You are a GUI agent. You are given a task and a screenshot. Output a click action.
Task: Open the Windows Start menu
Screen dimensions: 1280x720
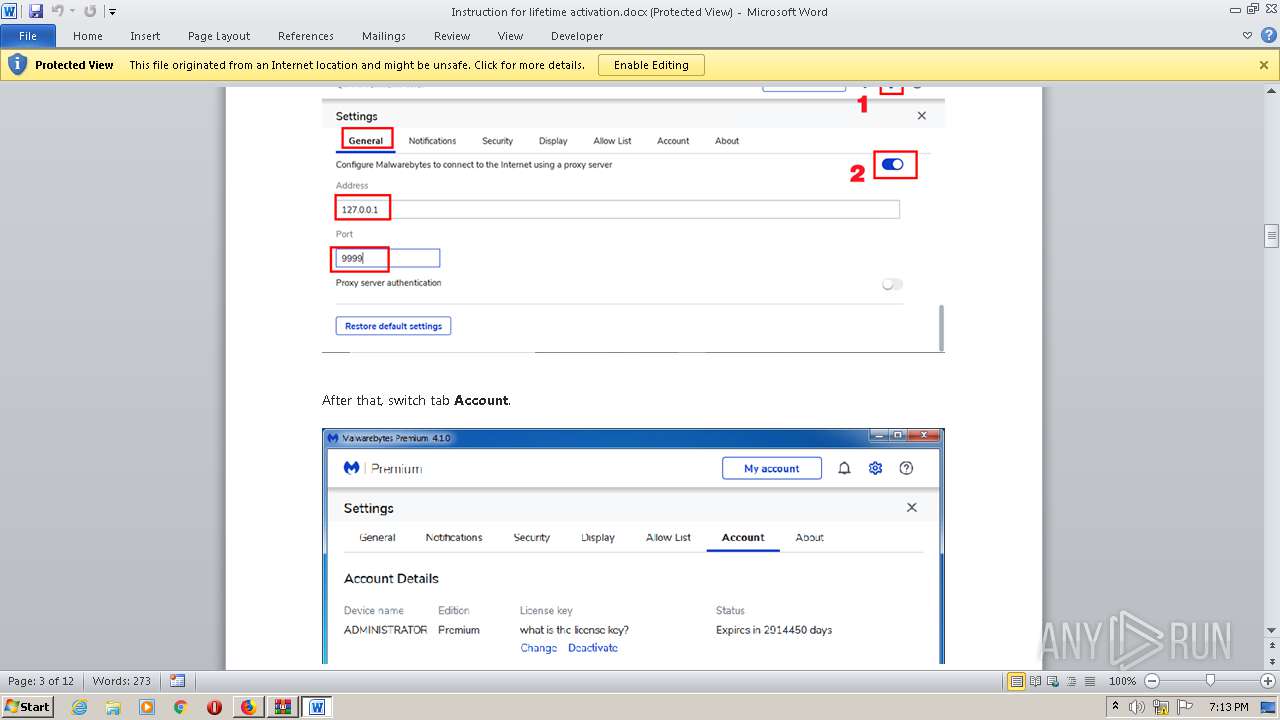pyautogui.click(x=27, y=706)
